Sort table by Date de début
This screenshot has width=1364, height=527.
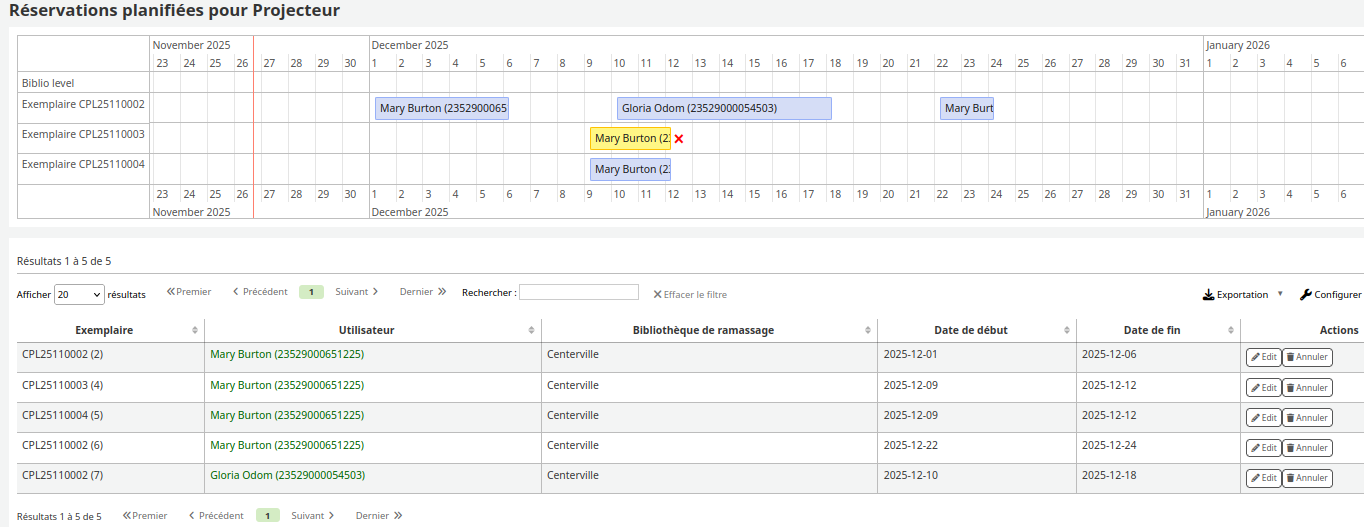click(x=970, y=330)
